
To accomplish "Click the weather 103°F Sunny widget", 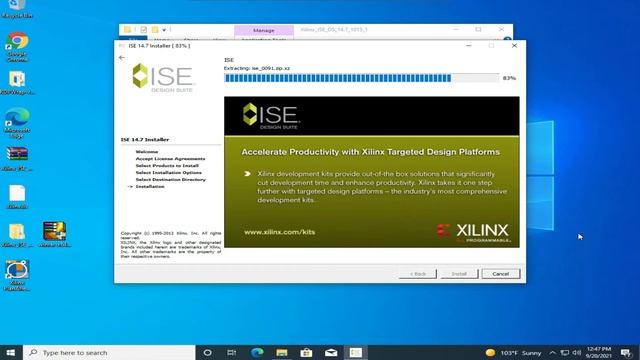I will 513,352.
